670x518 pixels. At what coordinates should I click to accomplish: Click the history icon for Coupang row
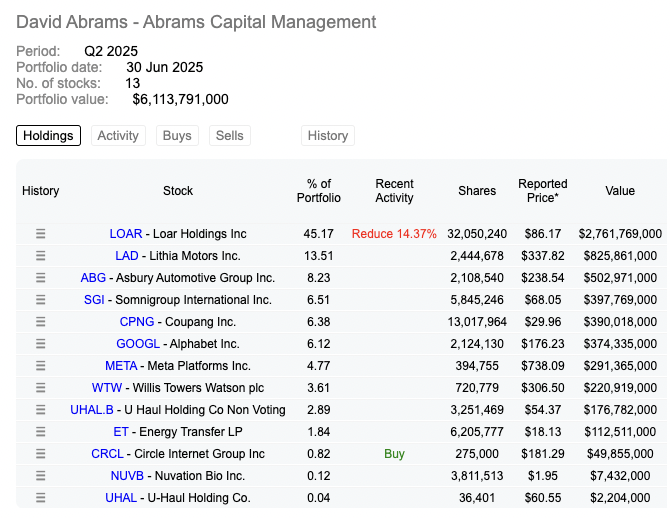pyautogui.click(x=41, y=322)
